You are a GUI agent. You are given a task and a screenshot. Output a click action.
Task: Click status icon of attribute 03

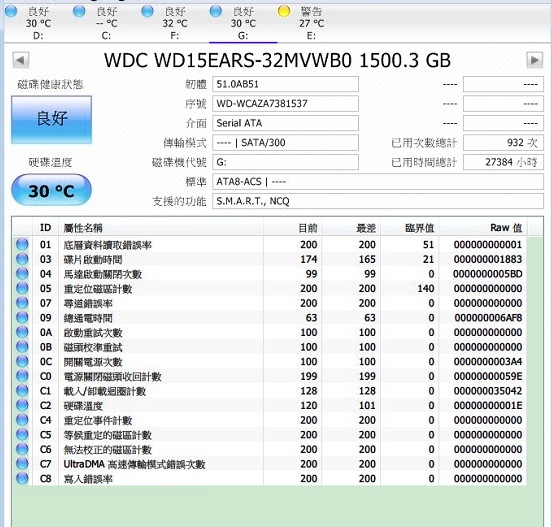click(x=22, y=259)
